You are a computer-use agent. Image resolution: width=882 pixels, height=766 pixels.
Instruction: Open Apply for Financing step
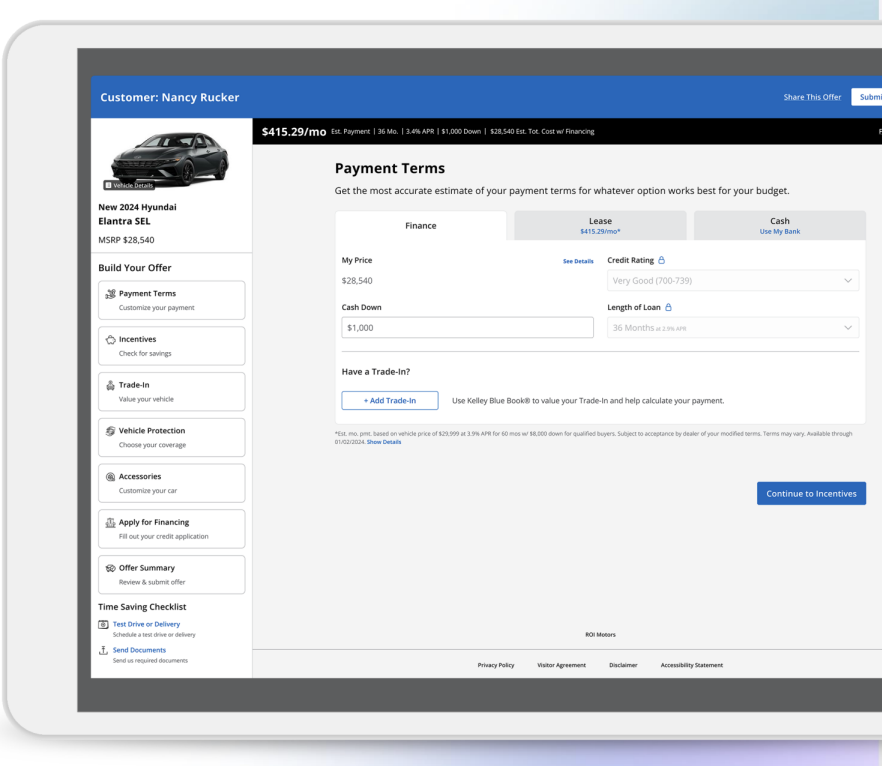coord(172,529)
